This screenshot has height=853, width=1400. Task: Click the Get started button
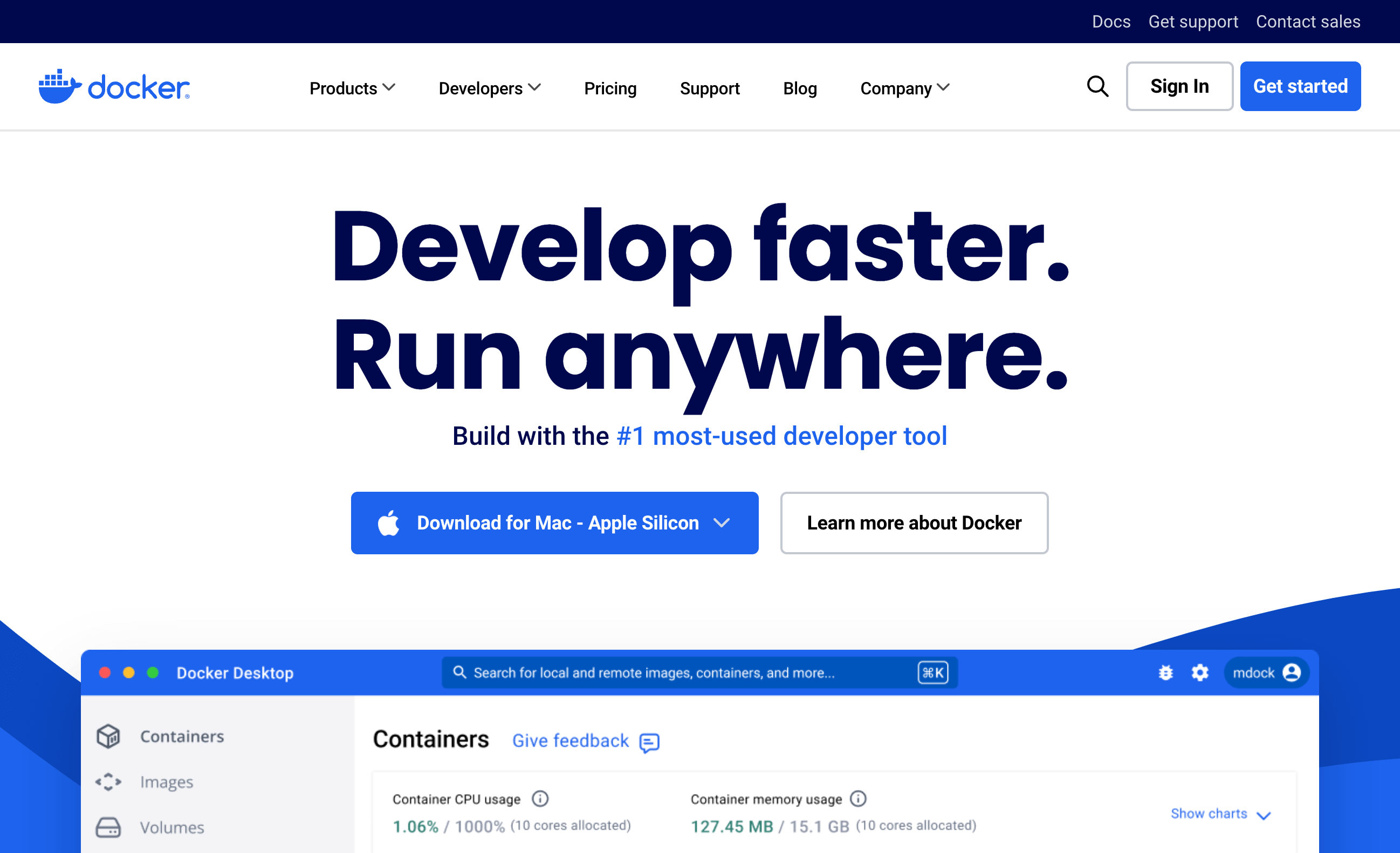point(1300,86)
